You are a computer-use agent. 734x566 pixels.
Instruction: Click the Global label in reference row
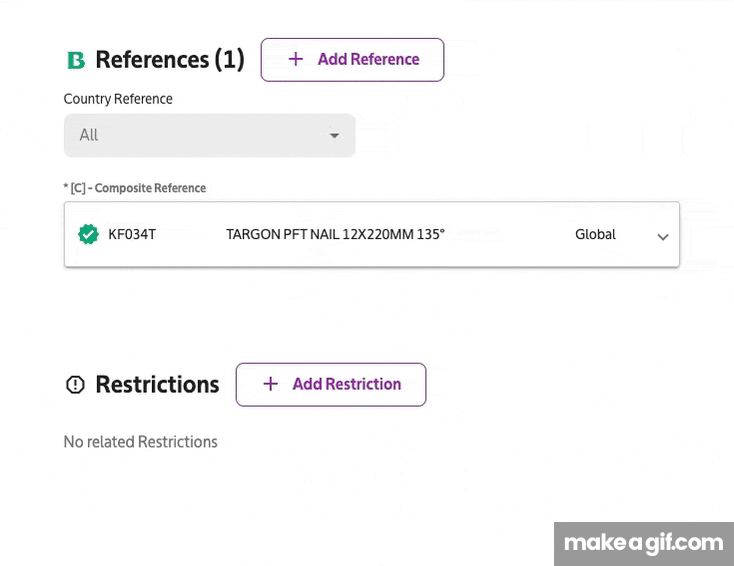(595, 234)
